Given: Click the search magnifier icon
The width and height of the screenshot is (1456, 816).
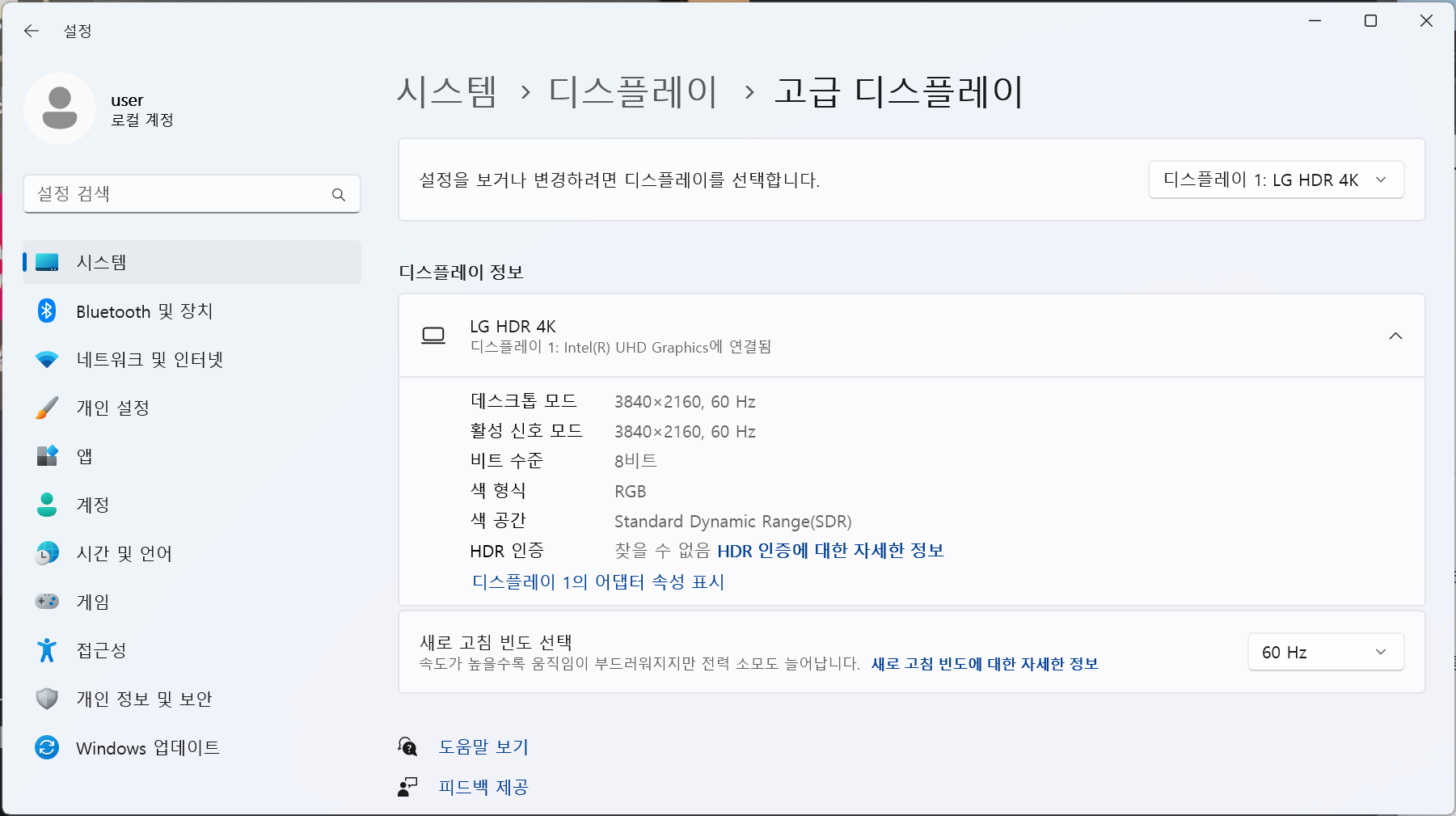Looking at the screenshot, I should pyautogui.click(x=339, y=195).
